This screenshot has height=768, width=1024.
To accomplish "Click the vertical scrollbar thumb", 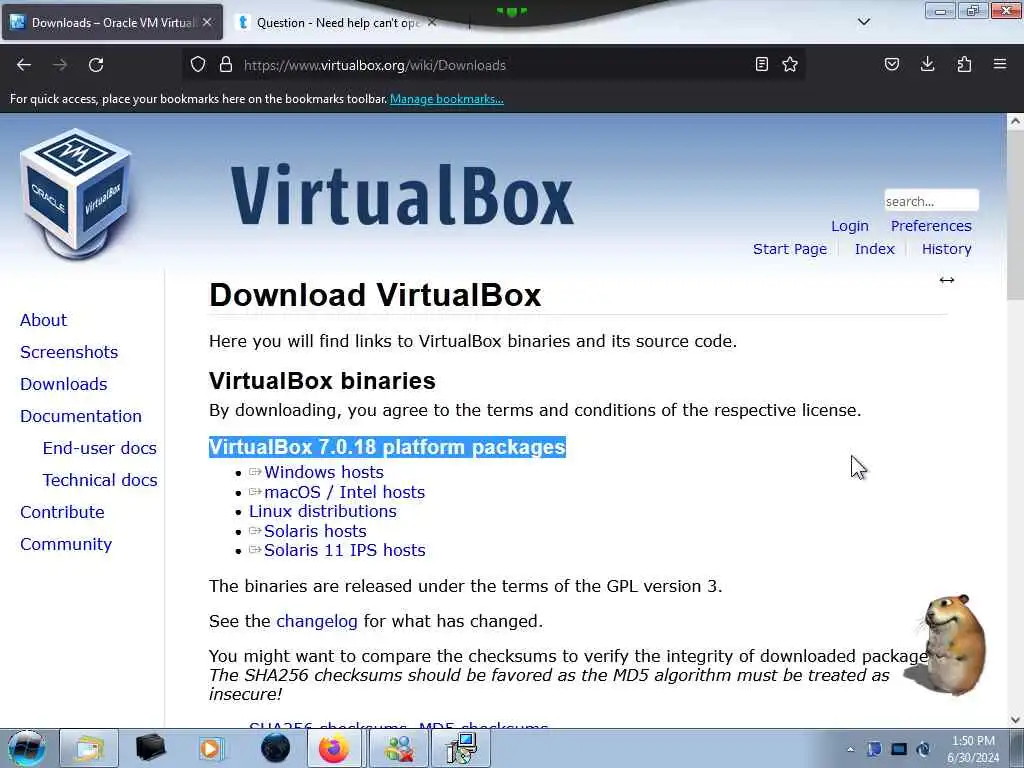I will pos(1015,214).
